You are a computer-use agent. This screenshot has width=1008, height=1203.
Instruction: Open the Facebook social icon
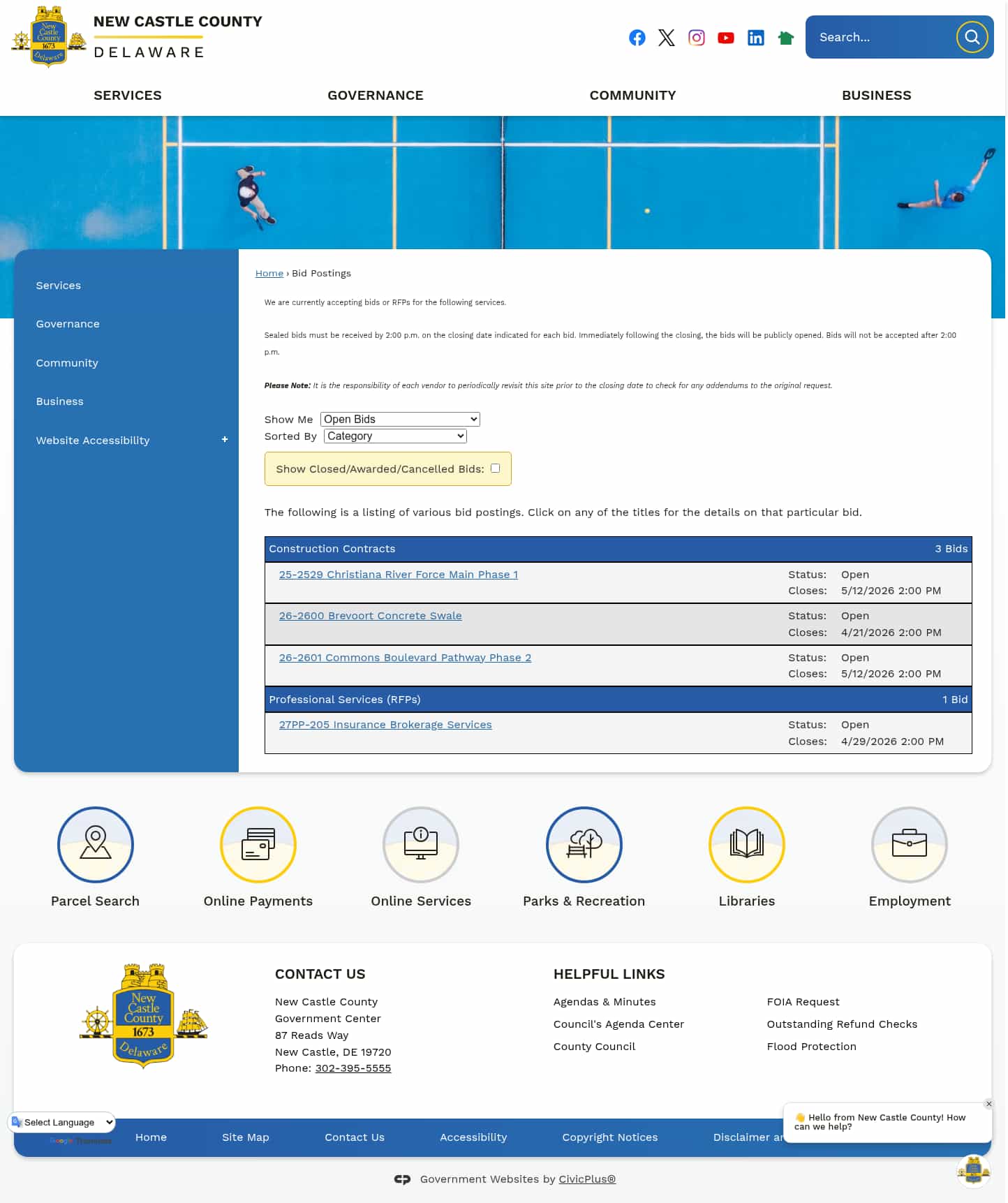637,38
